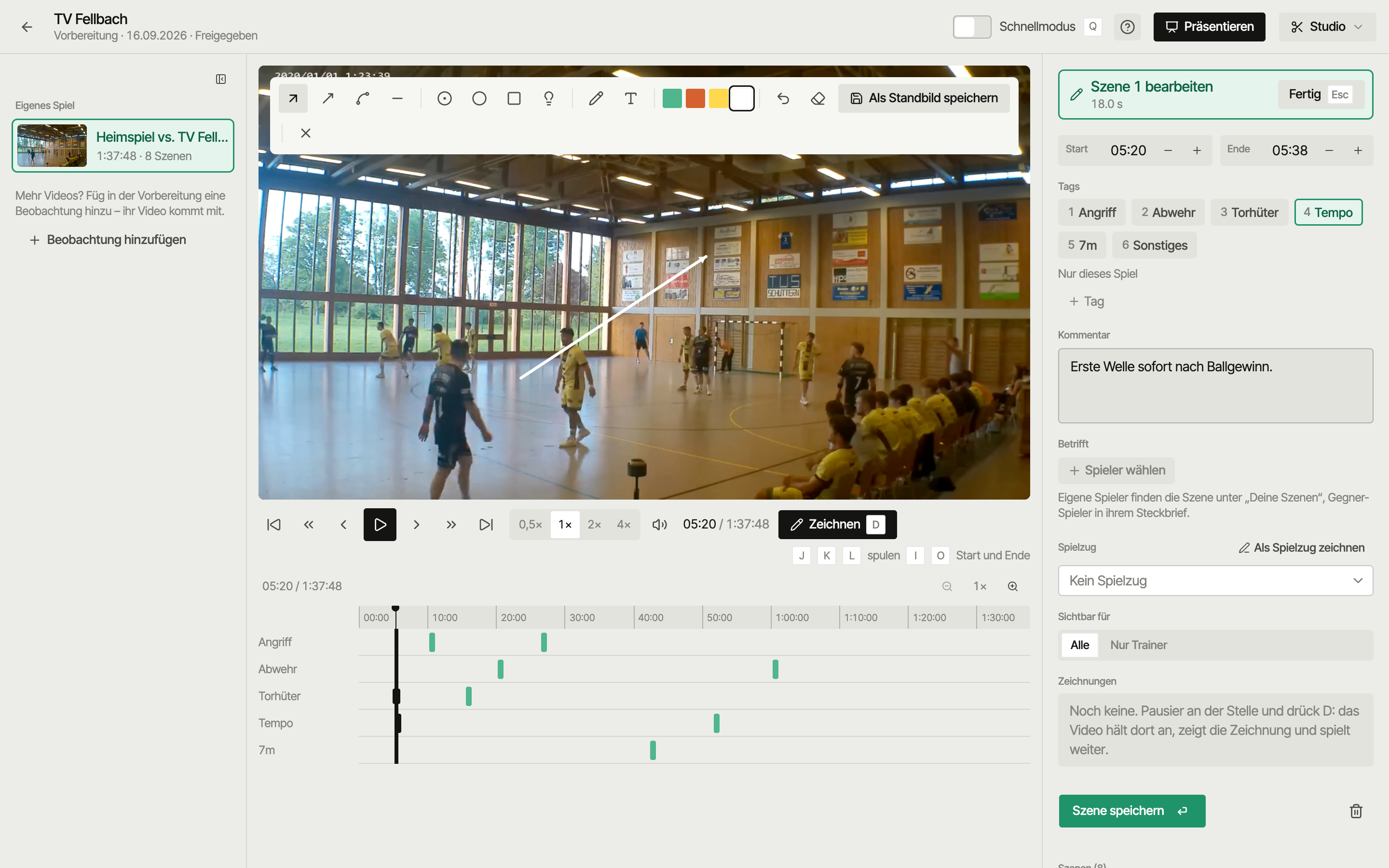Select the diagonal arrow drawing tool
The image size is (1389, 868).
point(293,98)
